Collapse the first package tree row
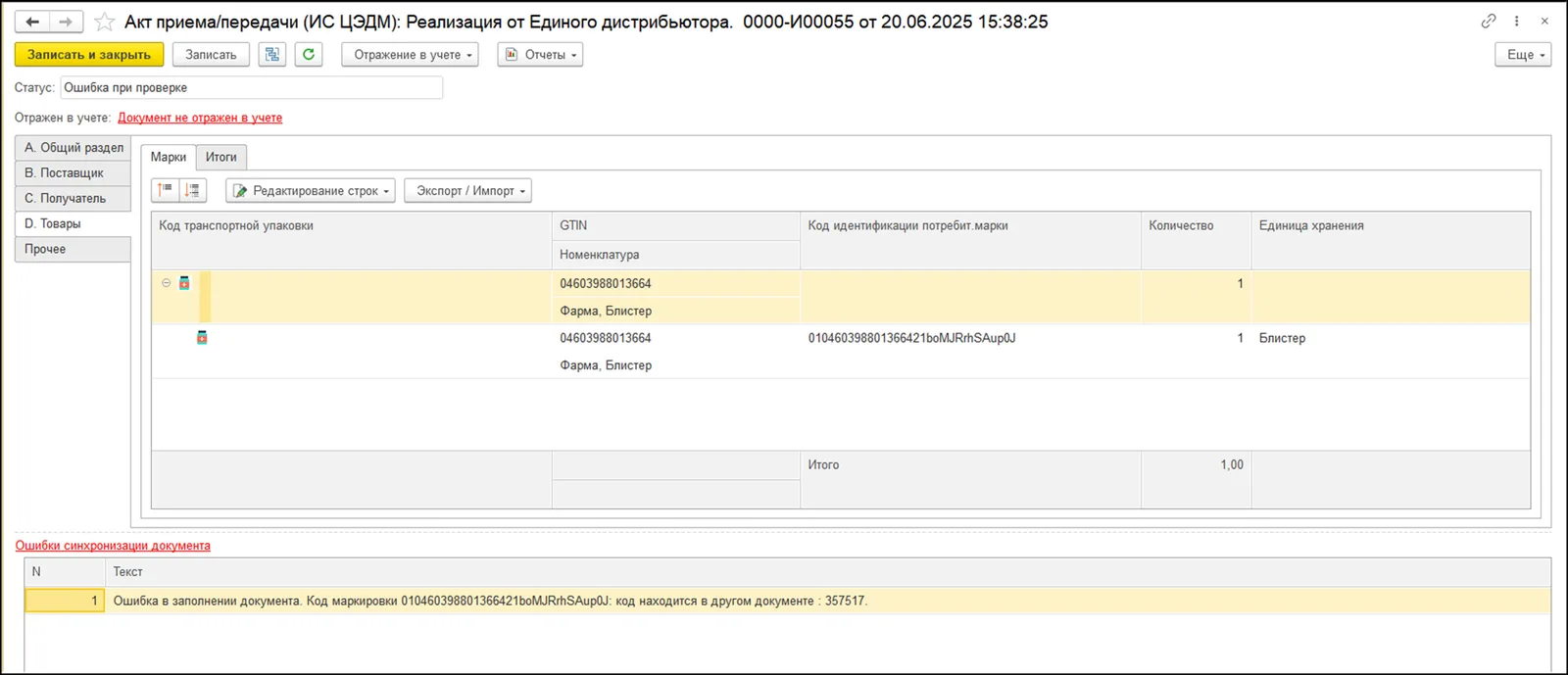 coord(166,283)
